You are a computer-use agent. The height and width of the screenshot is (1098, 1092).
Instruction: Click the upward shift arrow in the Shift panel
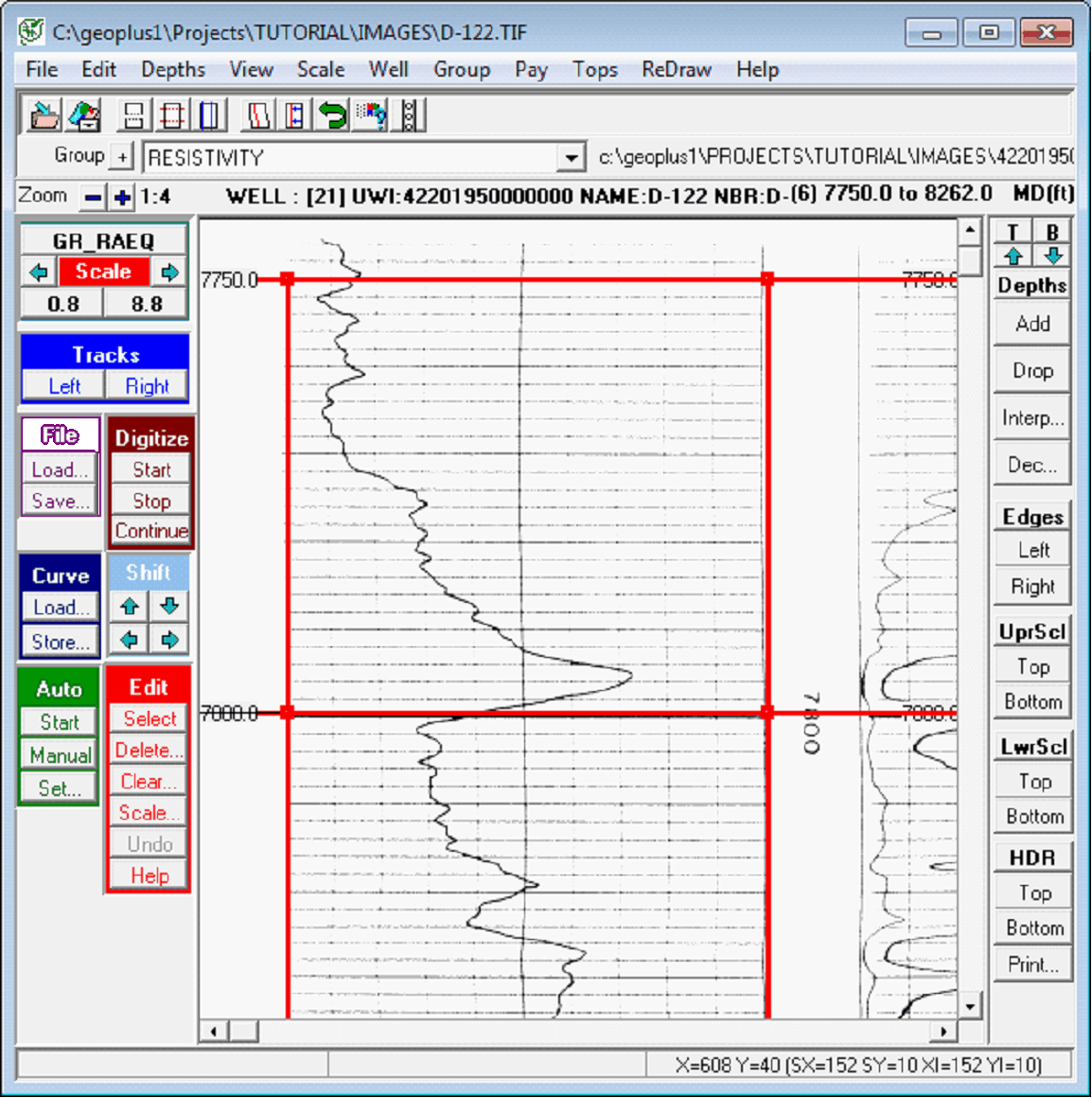click(130, 606)
